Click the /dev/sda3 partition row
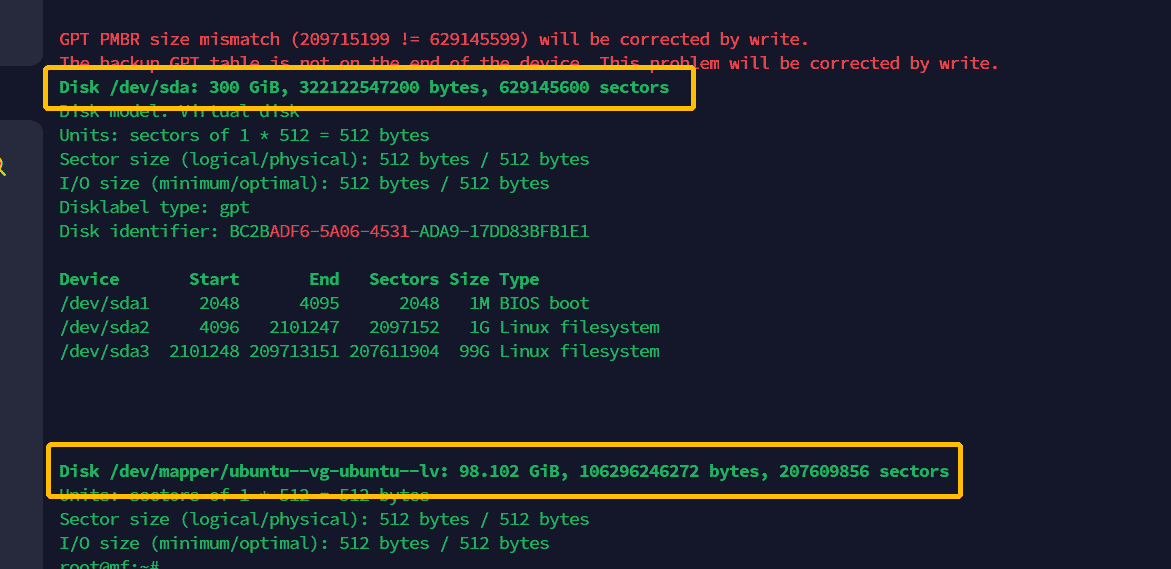Viewport: 1171px width, 569px height. [359, 351]
